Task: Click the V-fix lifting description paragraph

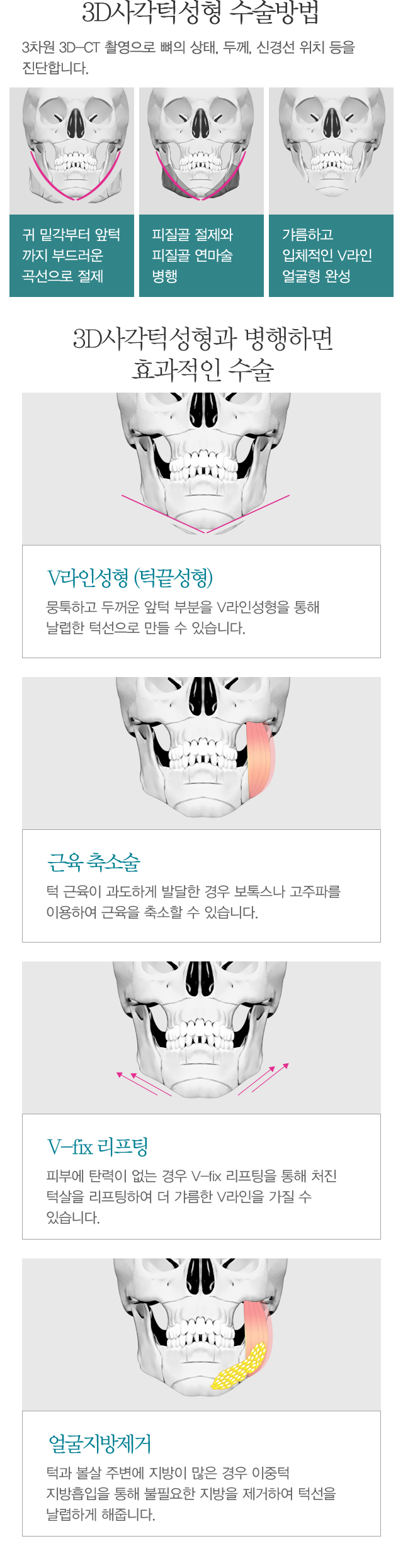Action: 191,1196
